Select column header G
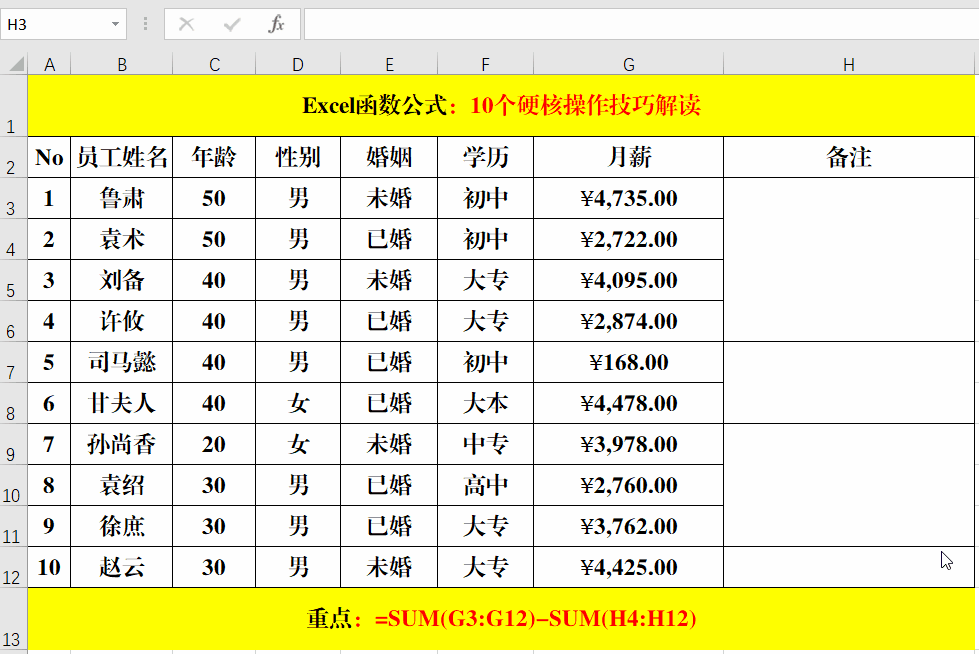The height and width of the screenshot is (654, 979). click(x=628, y=63)
